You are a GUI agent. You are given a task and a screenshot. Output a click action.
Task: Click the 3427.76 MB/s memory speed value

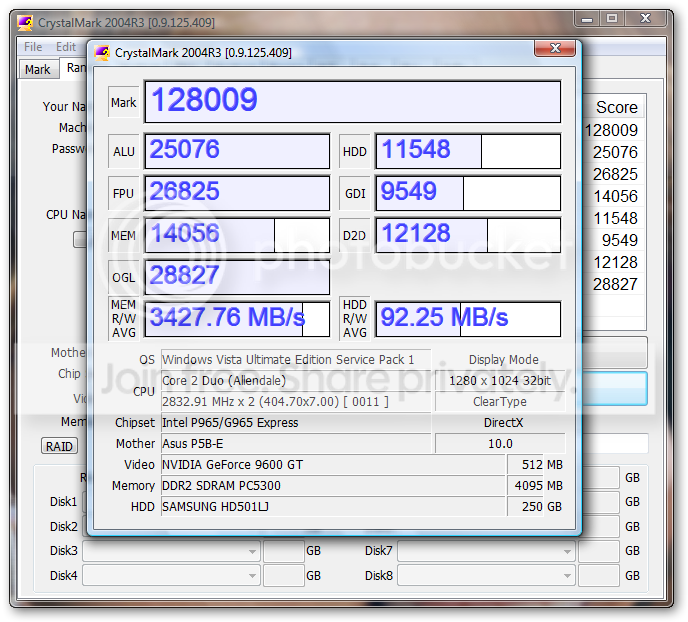[x=237, y=319]
